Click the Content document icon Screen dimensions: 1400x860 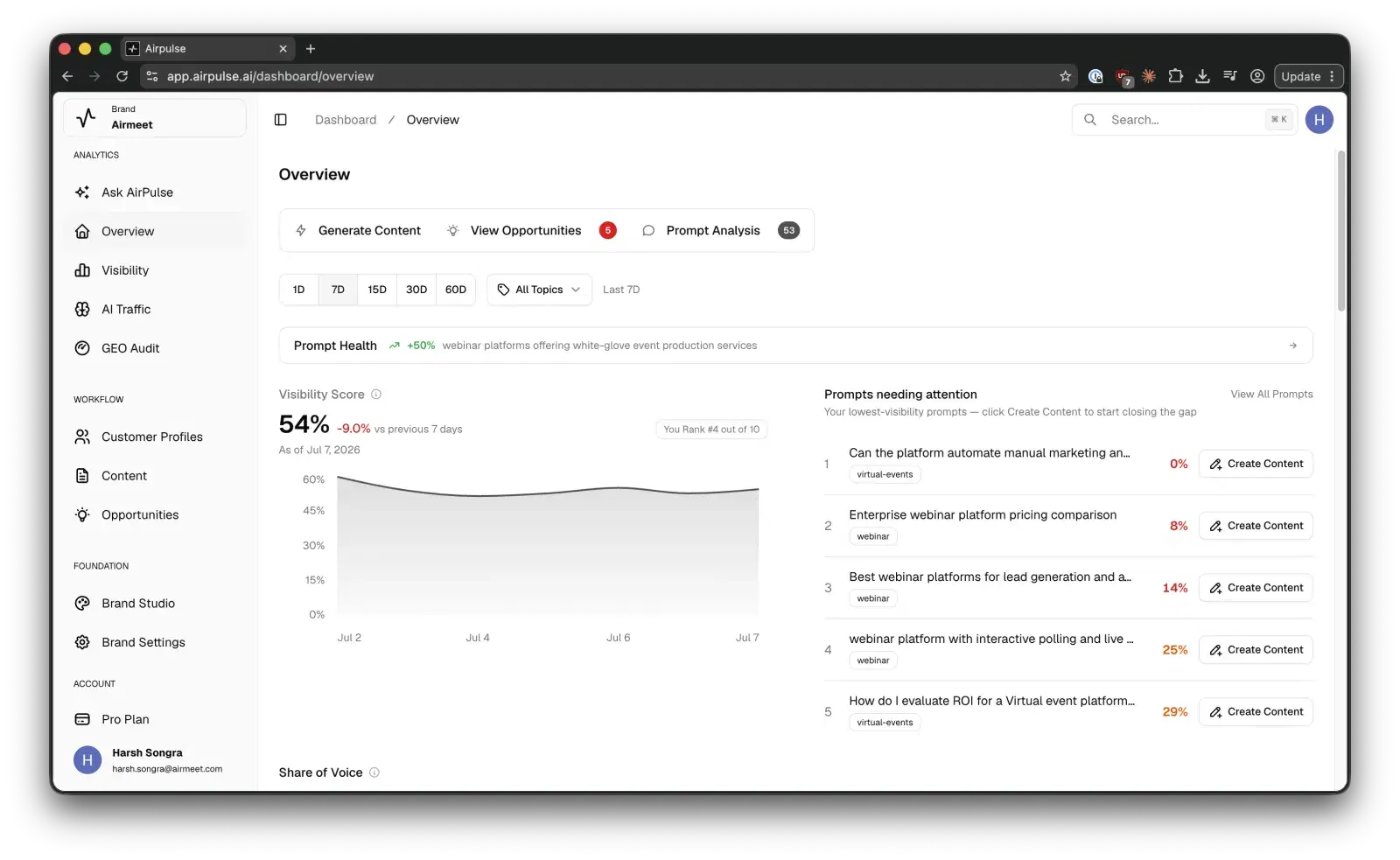coord(82,476)
